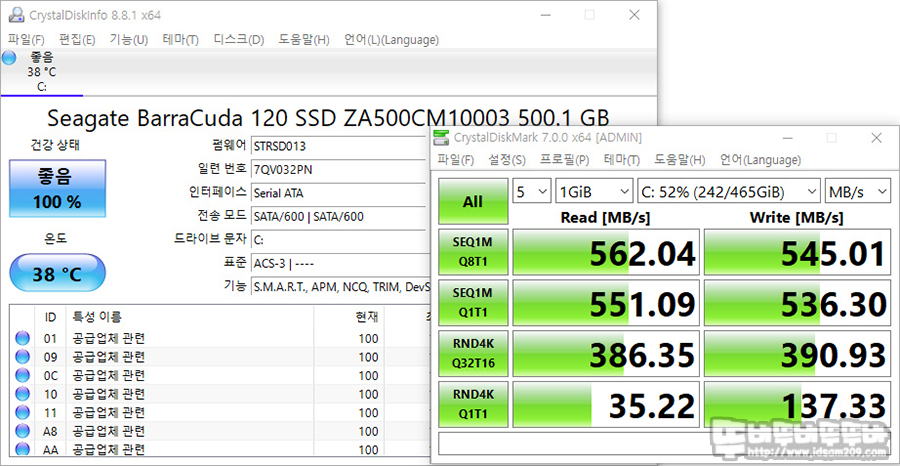Click the CrystalDiskInfo title bar icon
900x466 pixels.
coord(17,15)
